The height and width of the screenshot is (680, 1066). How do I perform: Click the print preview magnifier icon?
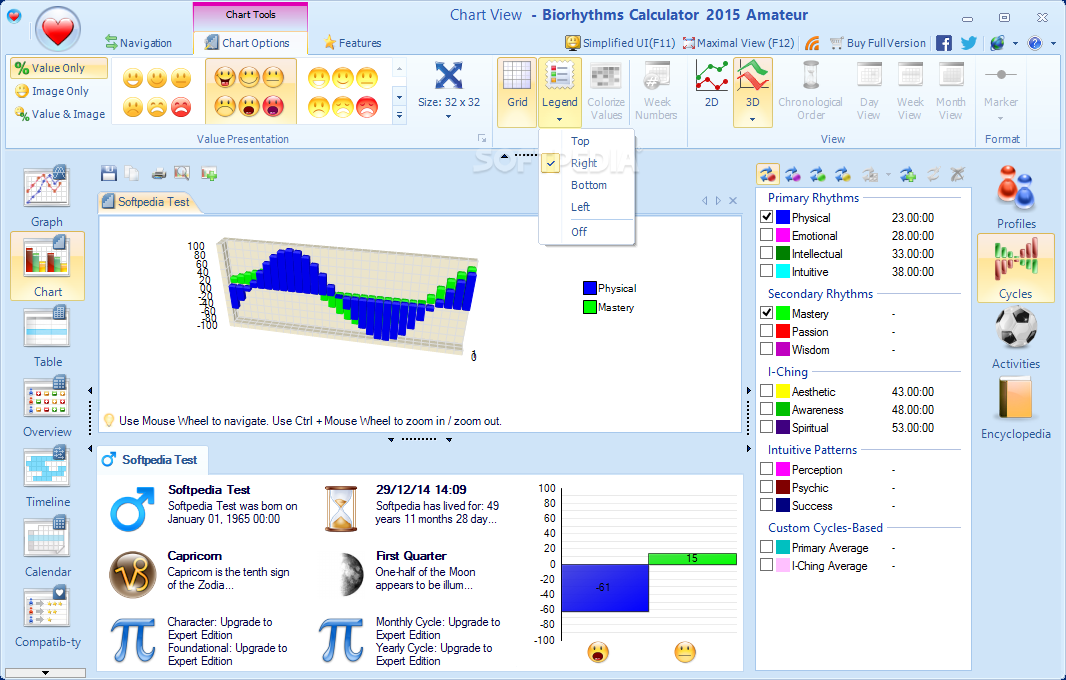click(x=182, y=173)
